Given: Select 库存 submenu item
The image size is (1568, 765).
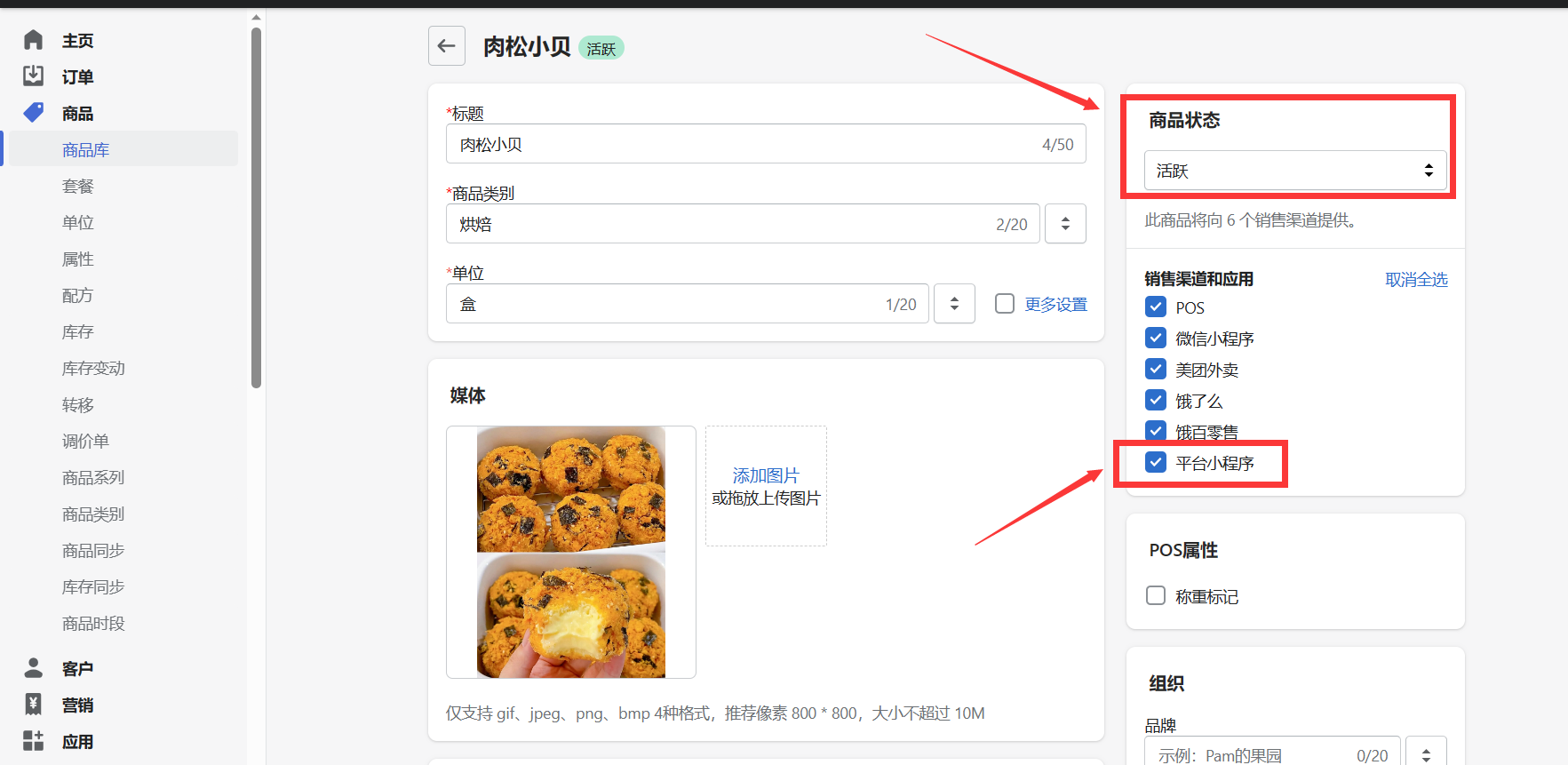Looking at the screenshot, I should [x=77, y=332].
